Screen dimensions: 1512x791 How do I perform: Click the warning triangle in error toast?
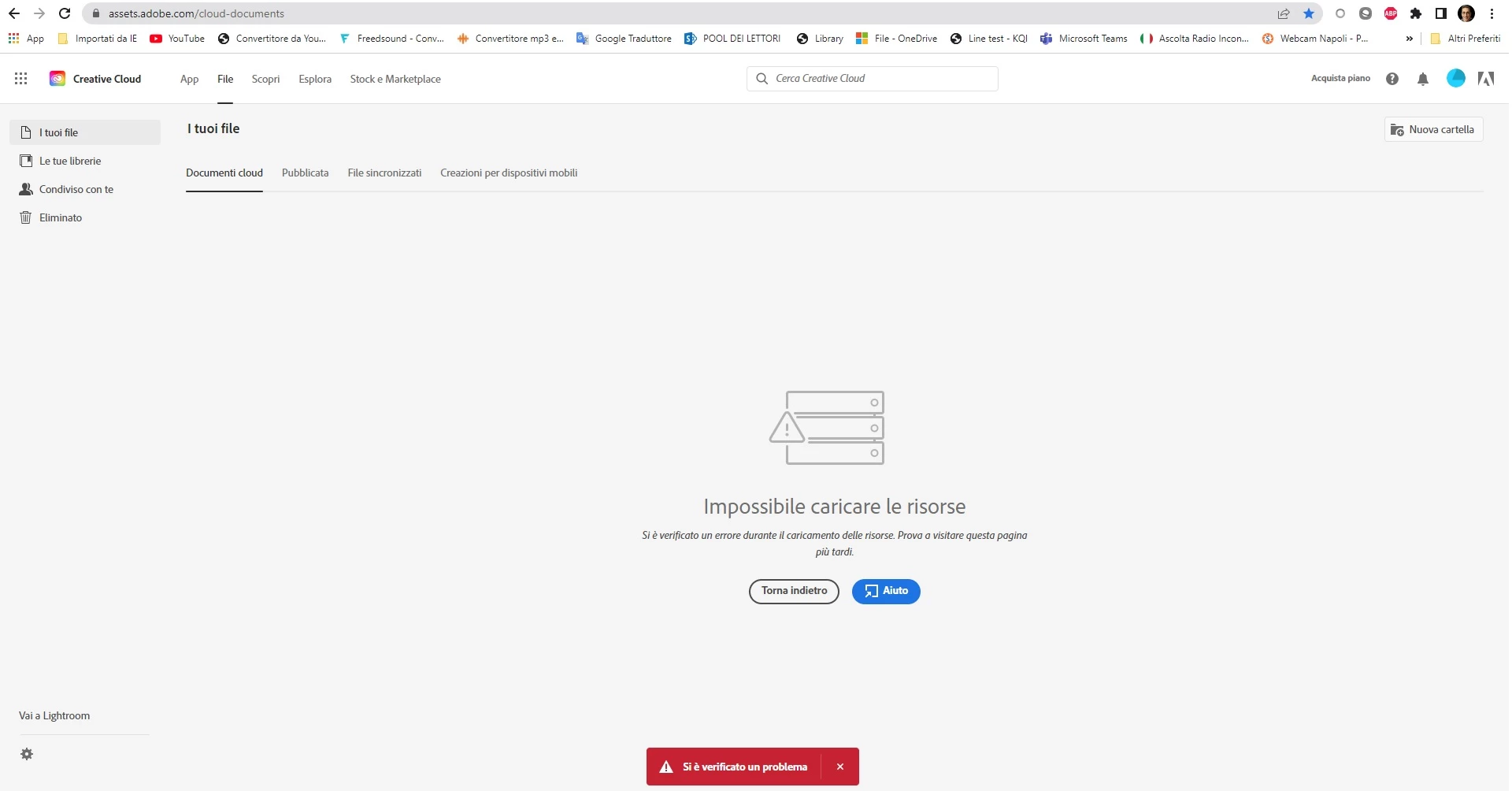666,767
